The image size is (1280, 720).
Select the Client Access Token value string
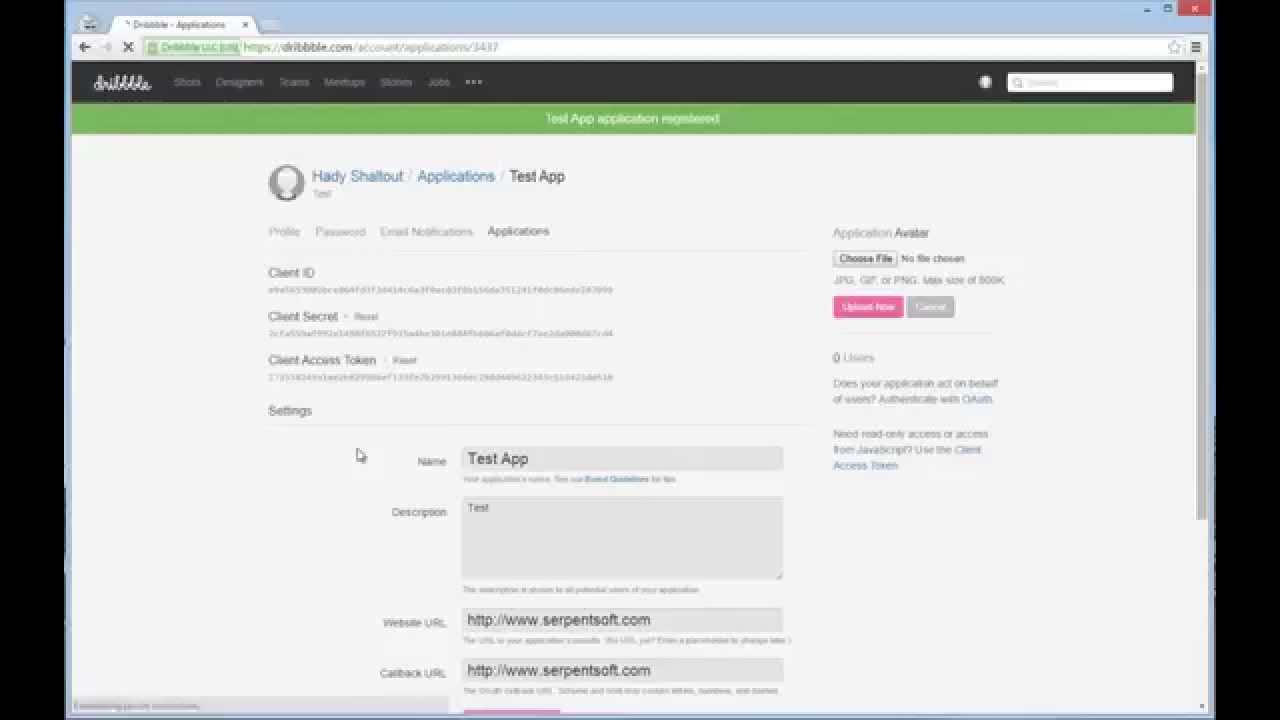440,377
